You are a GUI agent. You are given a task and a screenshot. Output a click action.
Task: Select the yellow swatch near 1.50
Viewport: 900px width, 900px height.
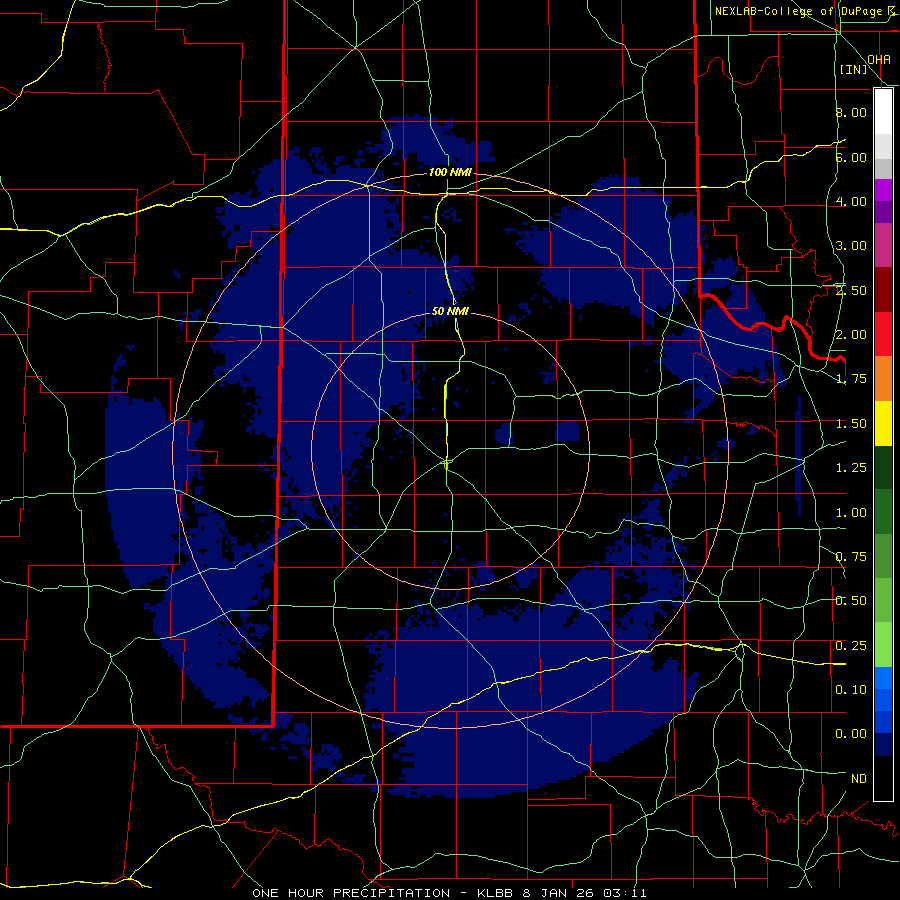coord(883,423)
